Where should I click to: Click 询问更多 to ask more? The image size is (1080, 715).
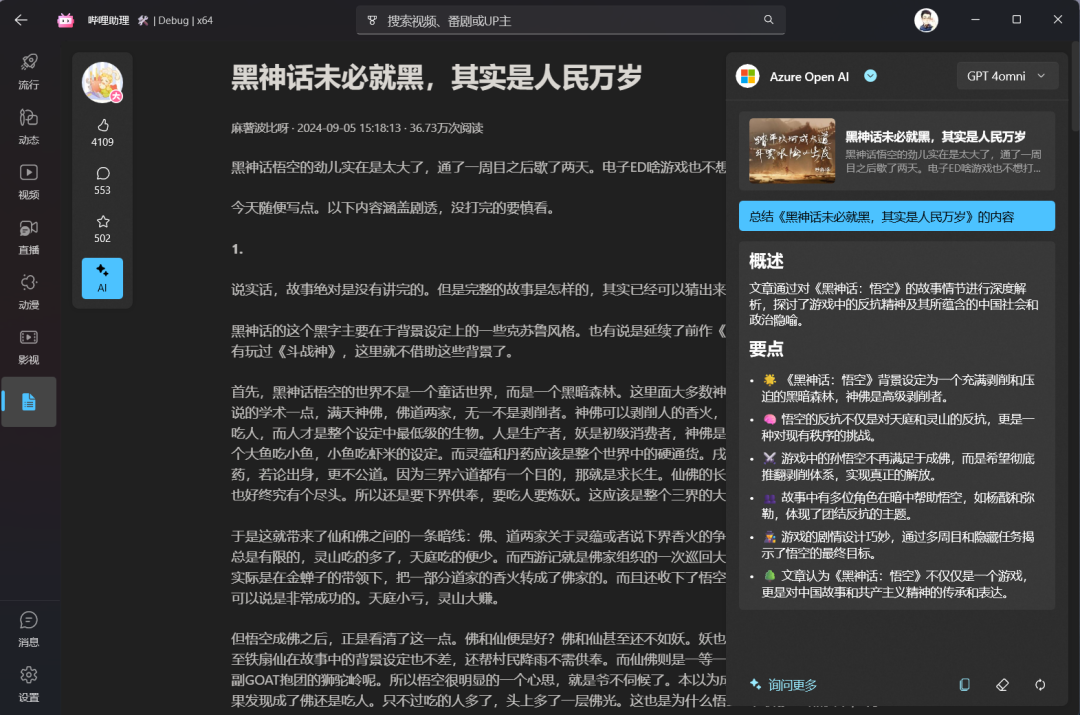coord(783,685)
